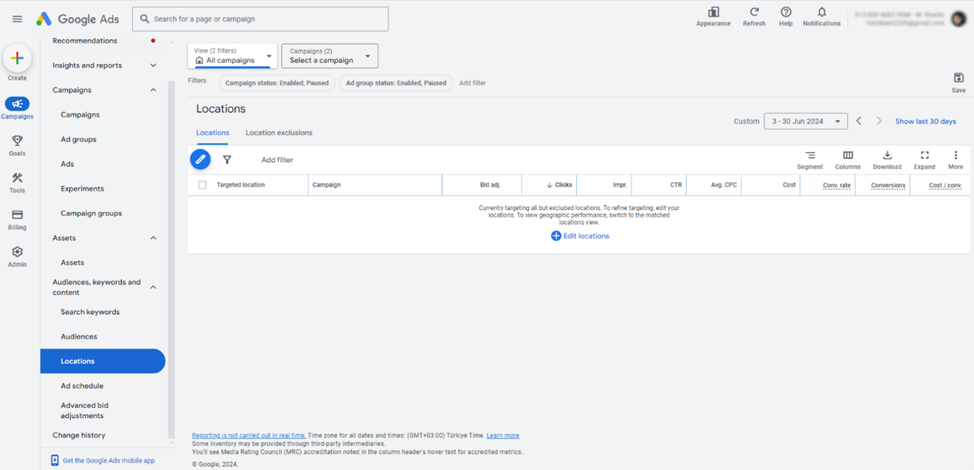Open the date range dropdown
974x470 pixels.
(806, 121)
